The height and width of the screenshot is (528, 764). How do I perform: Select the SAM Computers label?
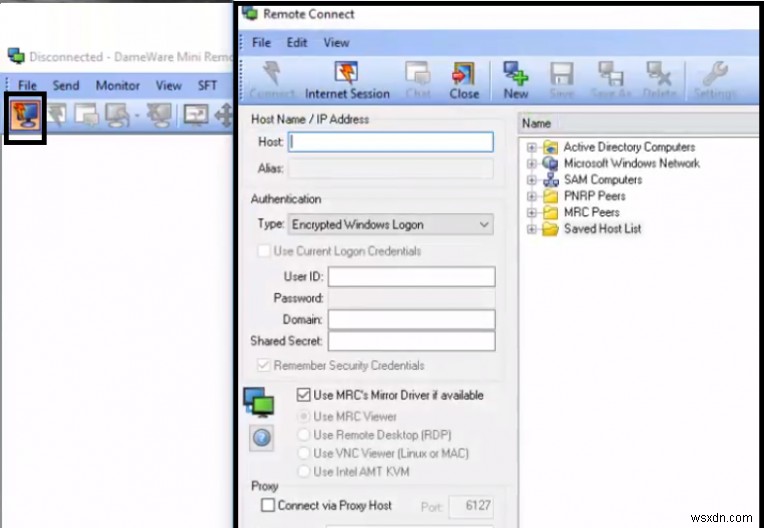(603, 180)
